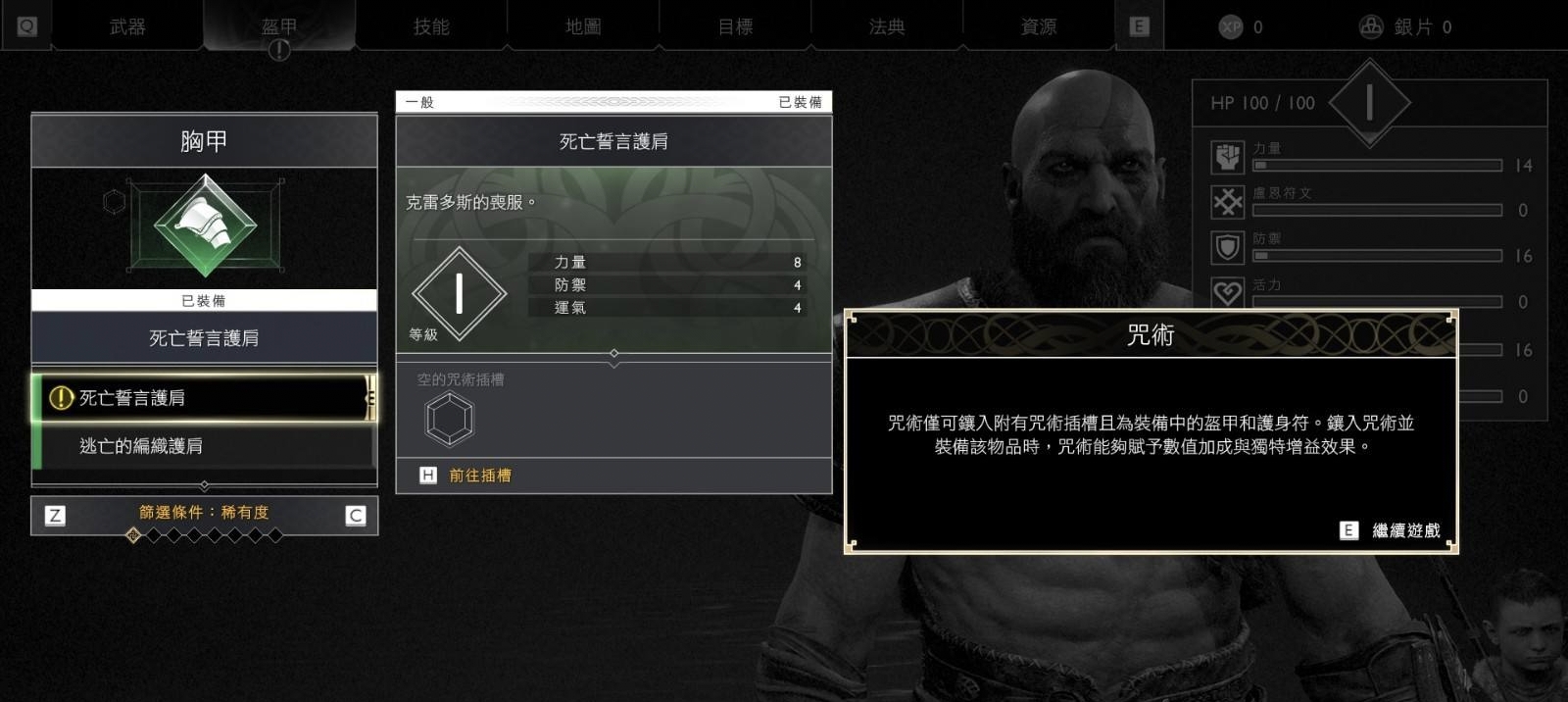
Task: Click the strength fist stat icon
Action: (x=1228, y=157)
